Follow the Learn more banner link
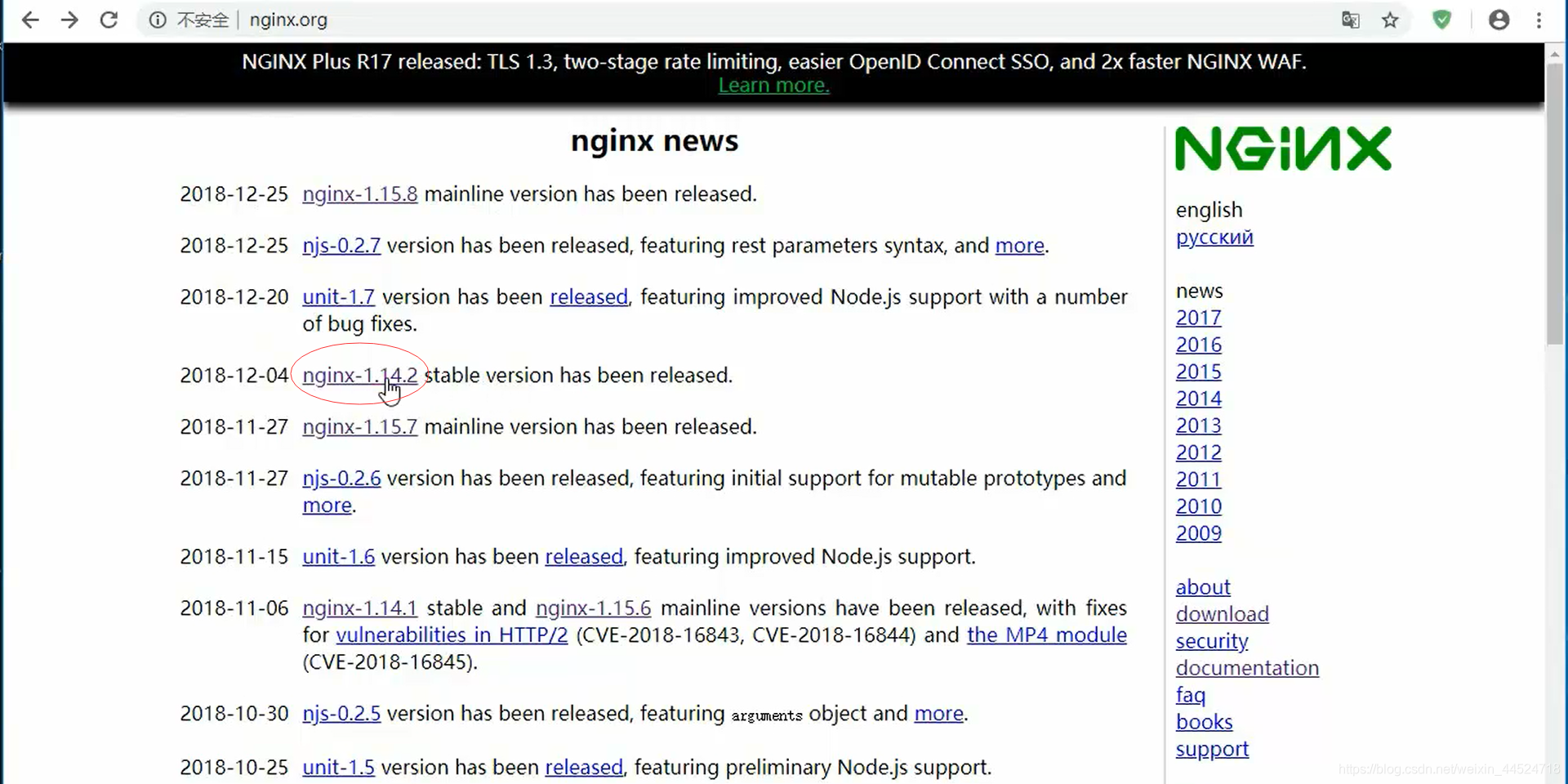This screenshot has width=1568, height=784. click(773, 85)
